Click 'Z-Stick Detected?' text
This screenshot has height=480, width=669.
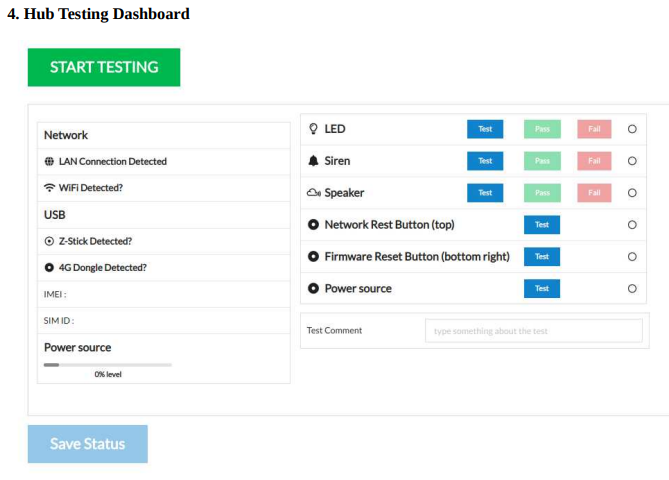[95, 241]
